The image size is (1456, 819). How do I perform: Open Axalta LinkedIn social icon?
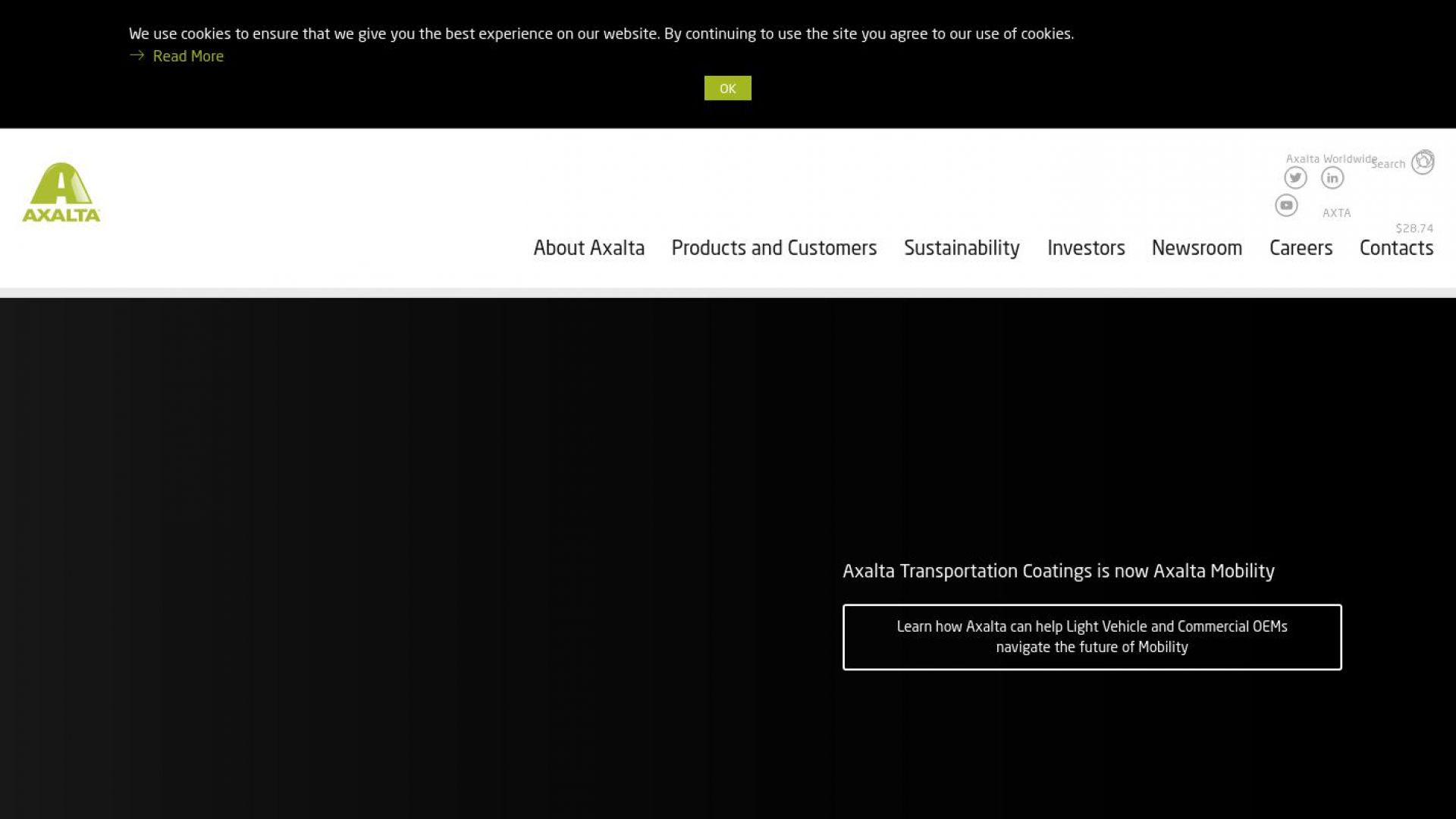[x=1332, y=177]
